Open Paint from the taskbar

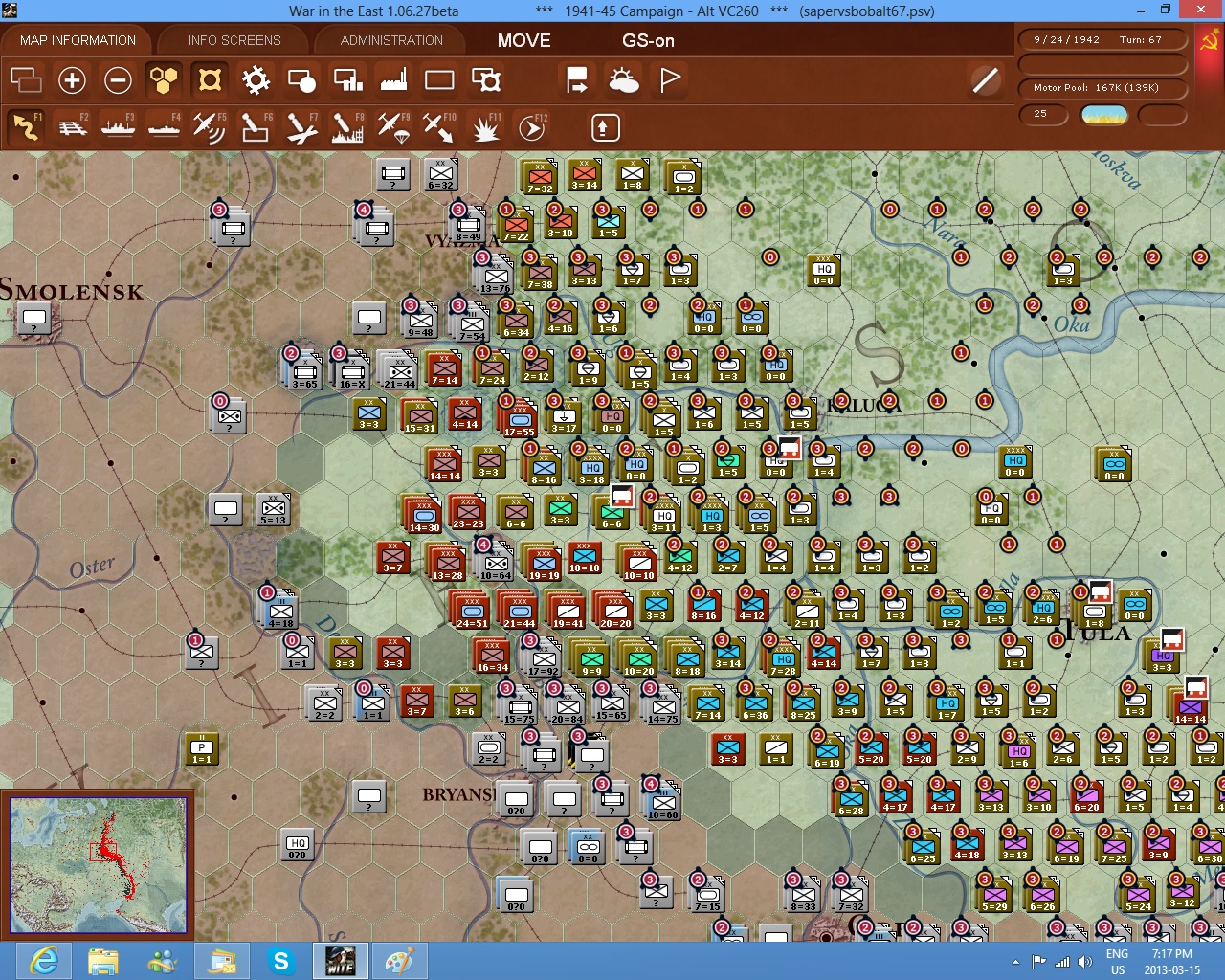399,961
